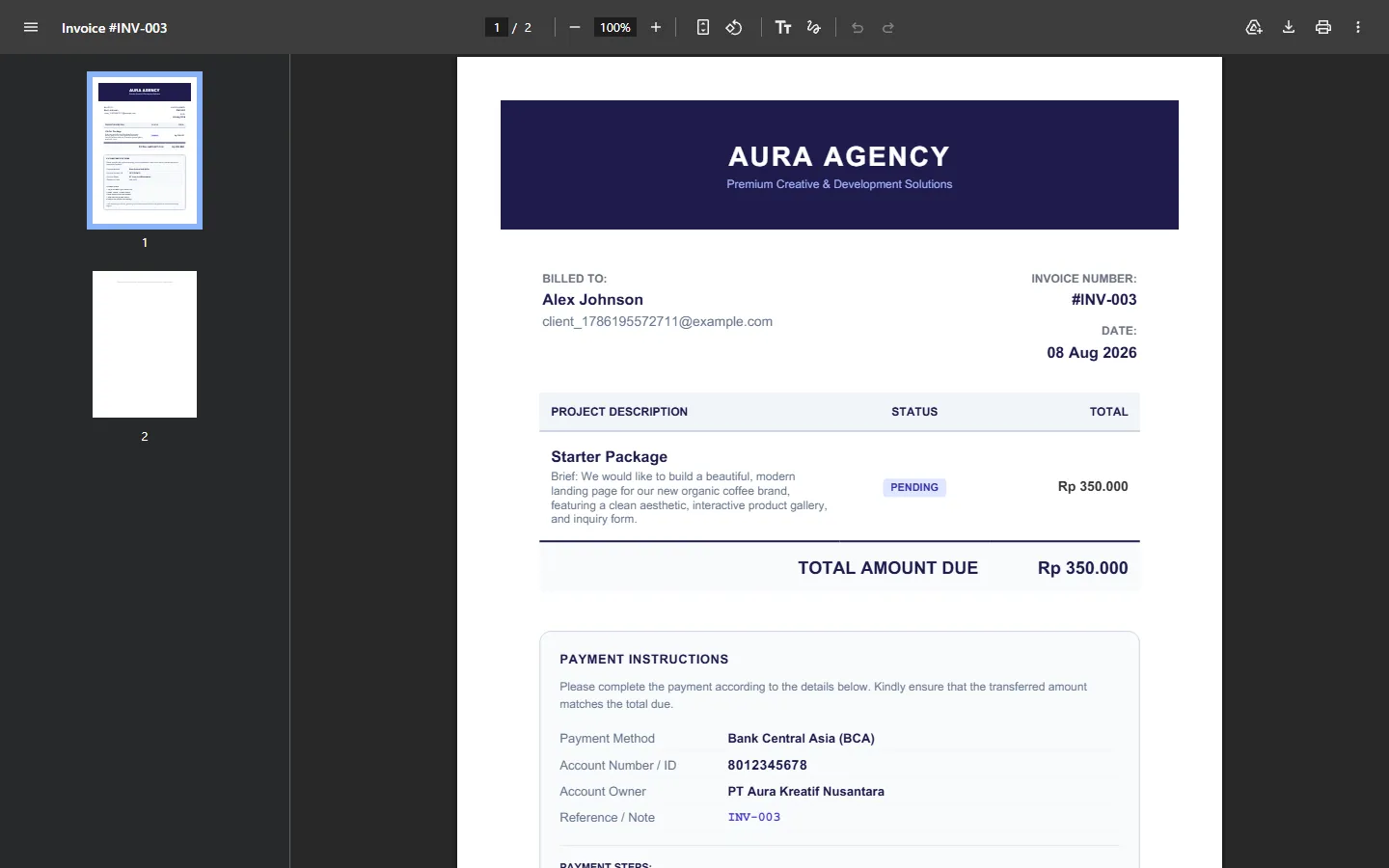
Task: Rotate the document counterclockwise
Action: [734, 27]
